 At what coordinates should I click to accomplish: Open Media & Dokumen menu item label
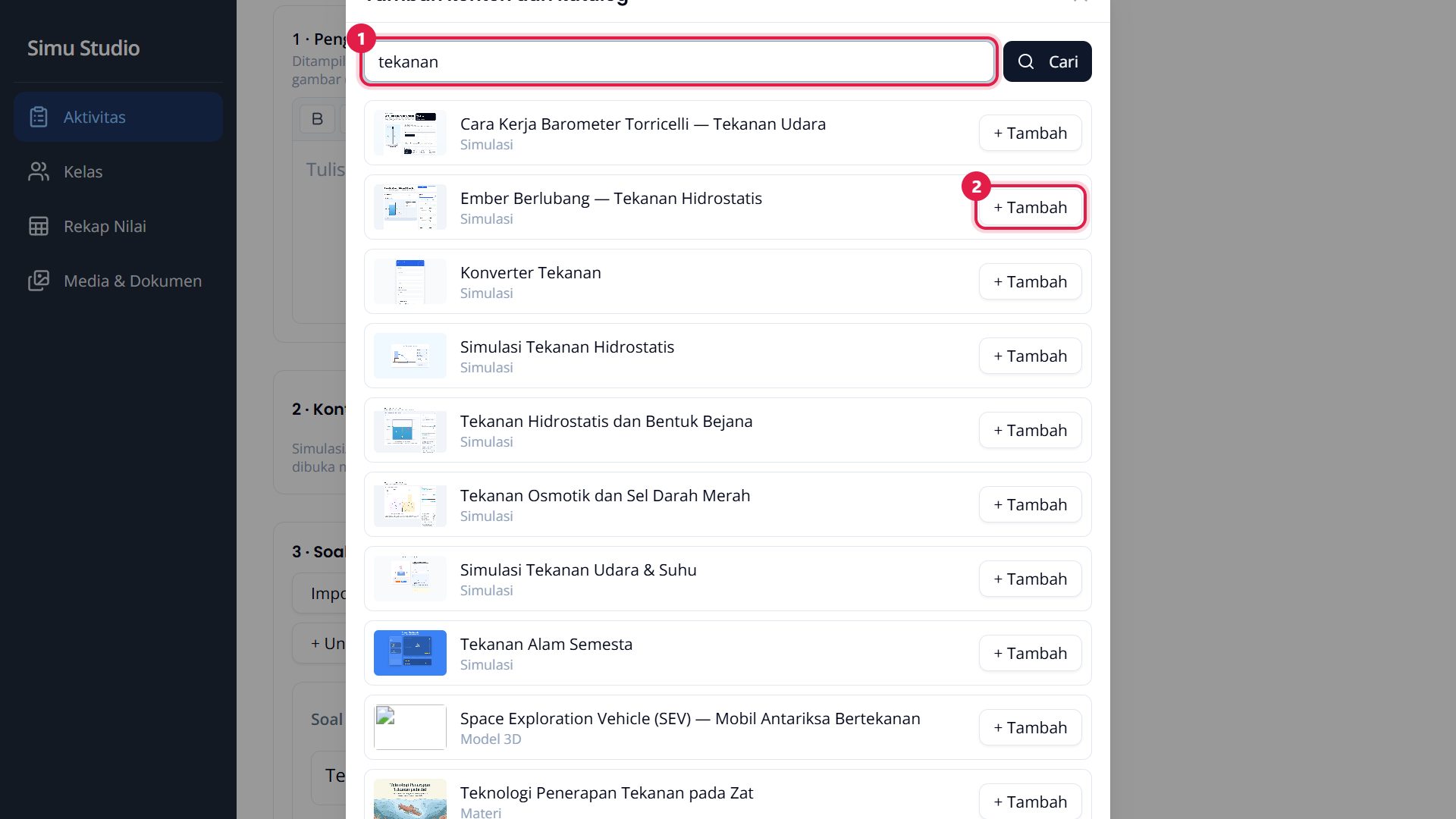[x=133, y=281]
